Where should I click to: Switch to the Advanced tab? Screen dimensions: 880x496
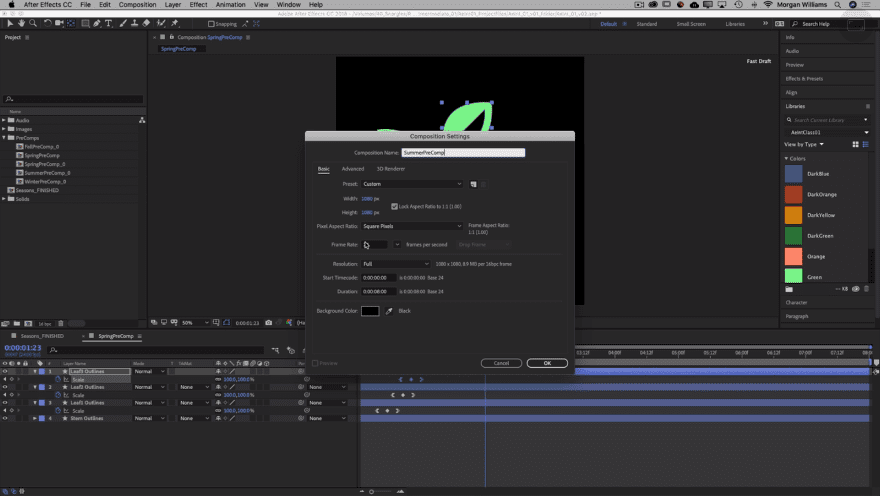pos(353,169)
